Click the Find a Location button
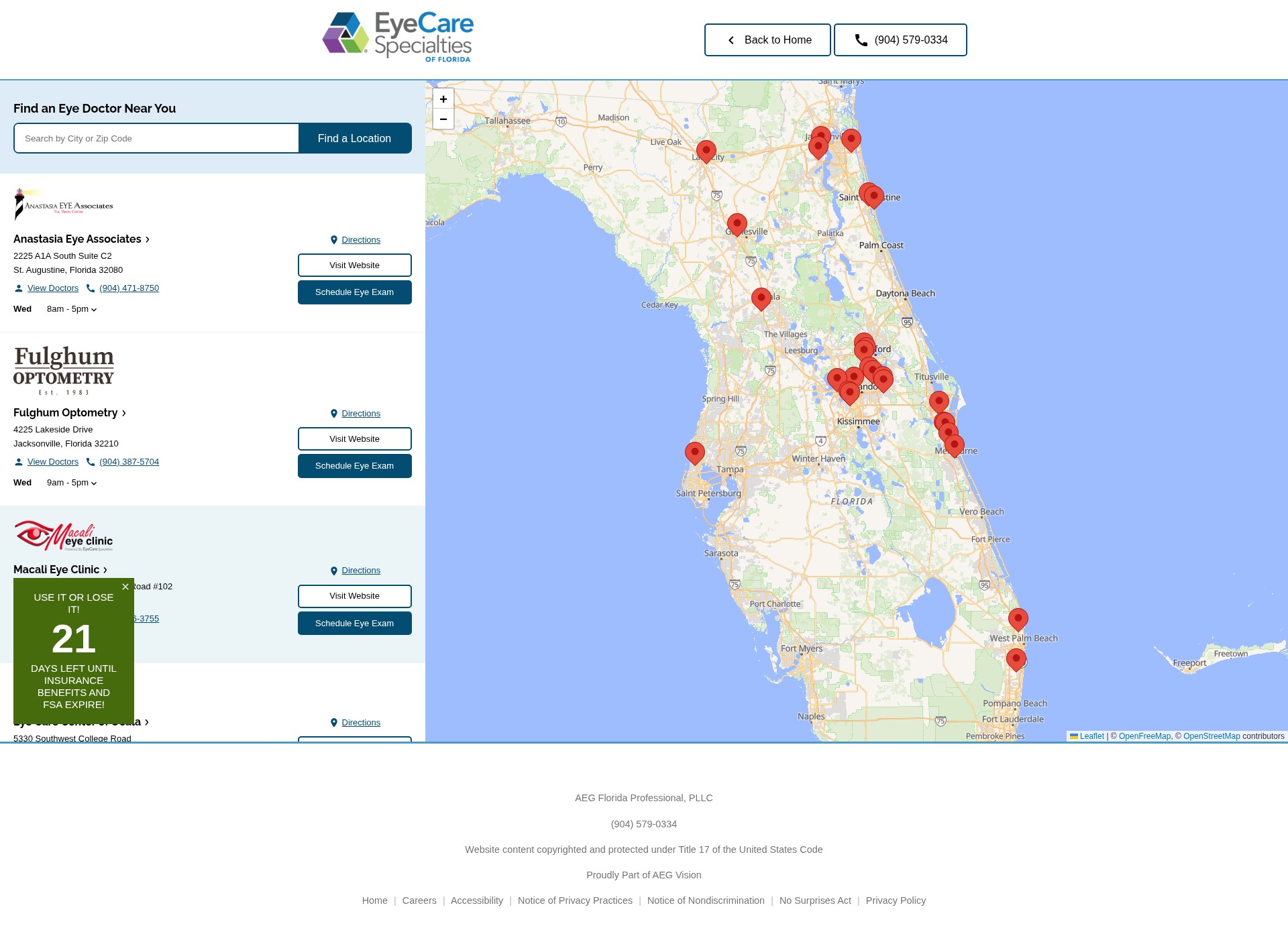Viewport: 1288px width, 936px height. 355,138
